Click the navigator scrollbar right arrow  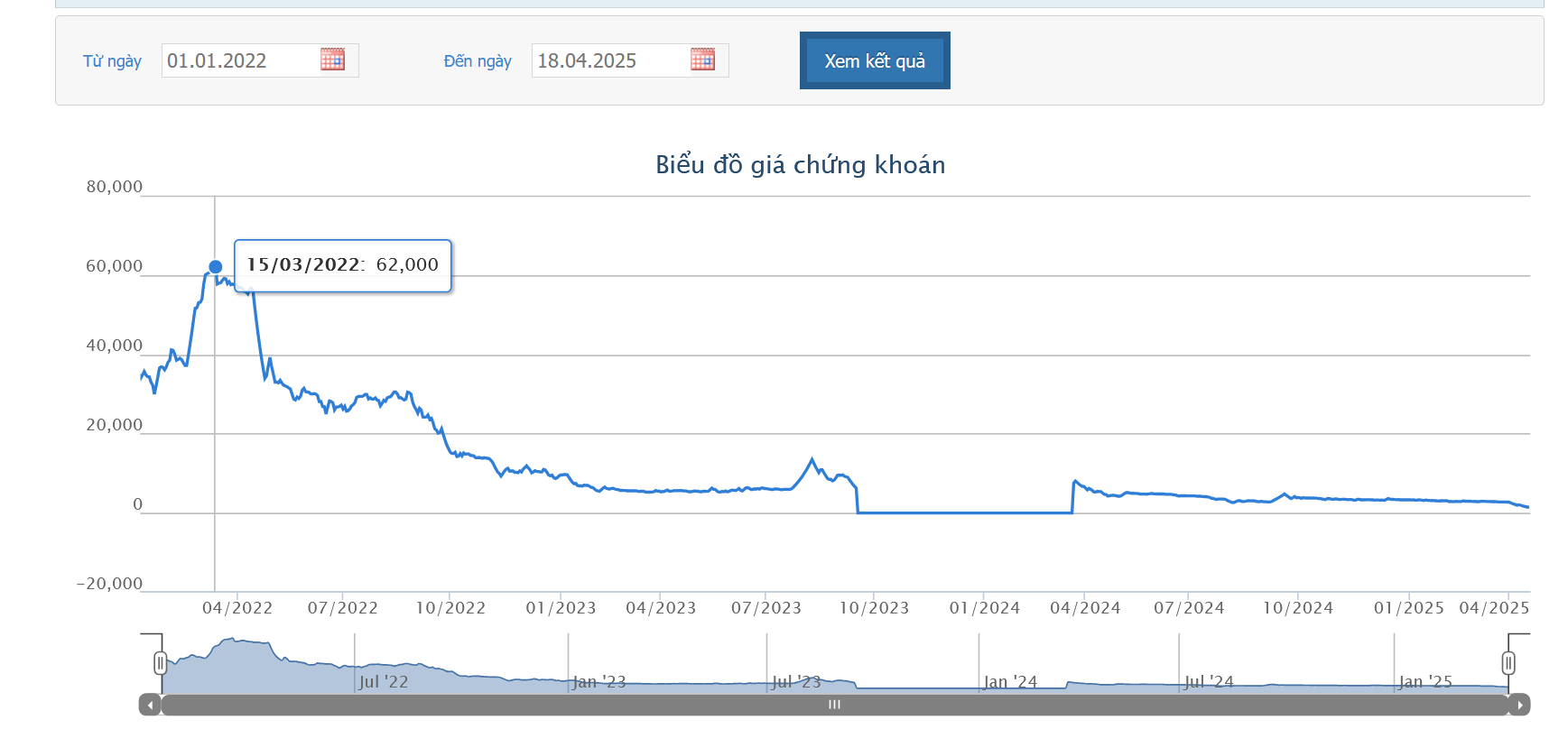tap(1519, 705)
